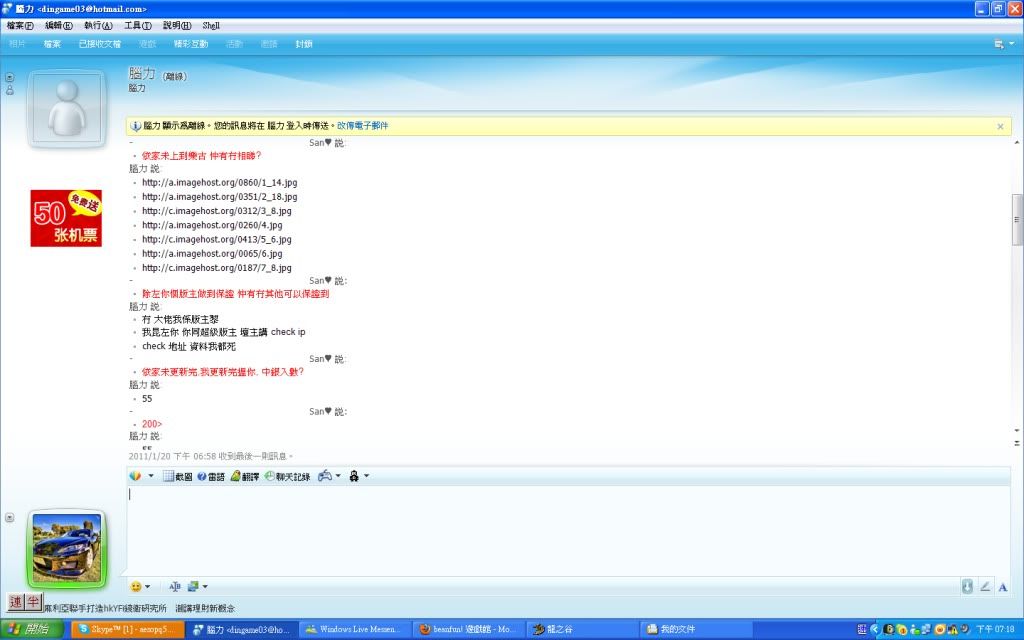
Task: Open the Shell menu
Action: (x=211, y=25)
